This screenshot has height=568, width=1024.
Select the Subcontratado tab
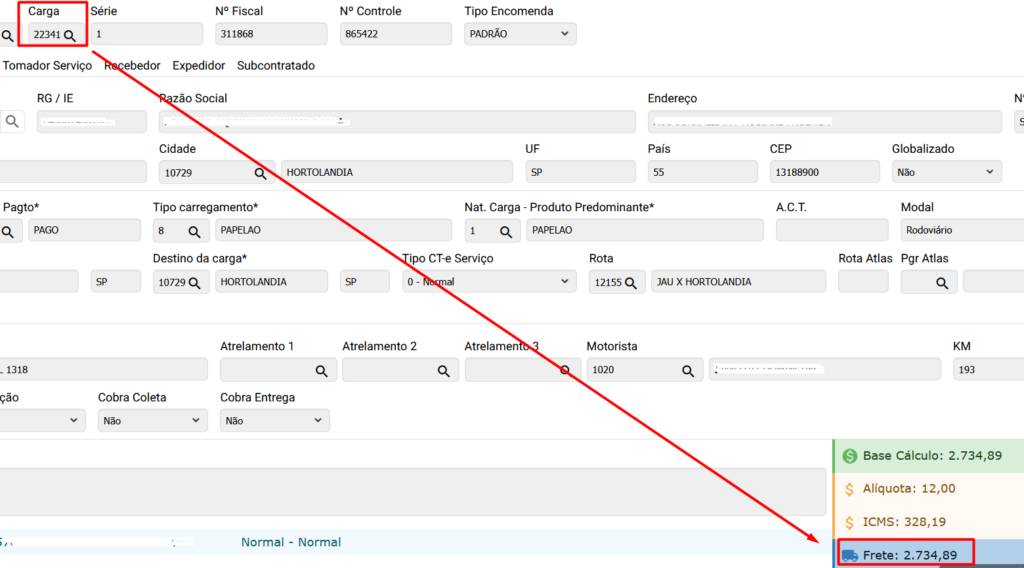pyautogui.click(x=275, y=66)
